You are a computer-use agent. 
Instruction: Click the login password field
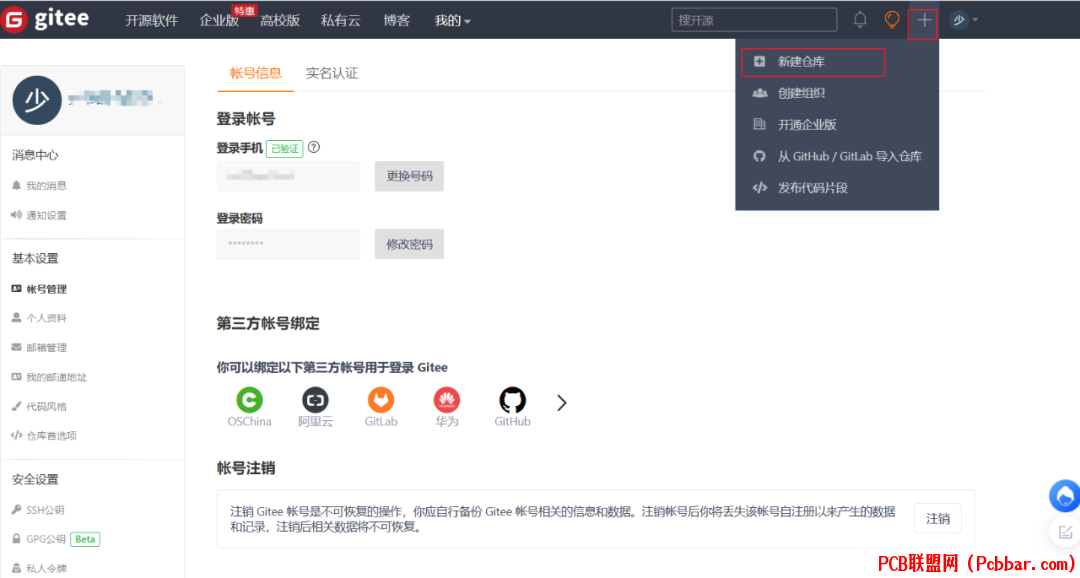[289, 244]
